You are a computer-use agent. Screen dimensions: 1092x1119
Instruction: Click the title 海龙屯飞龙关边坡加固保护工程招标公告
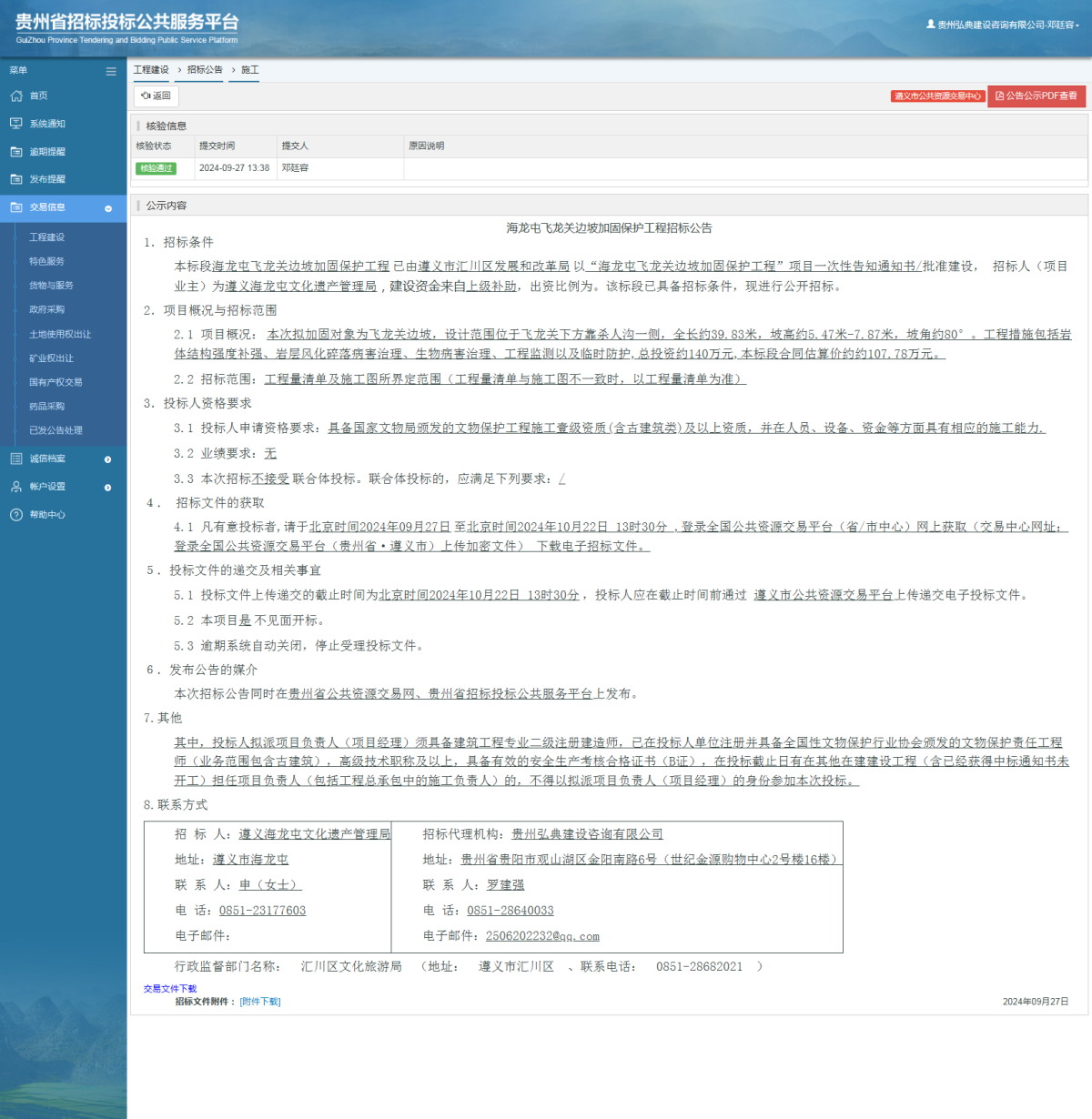tap(609, 228)
